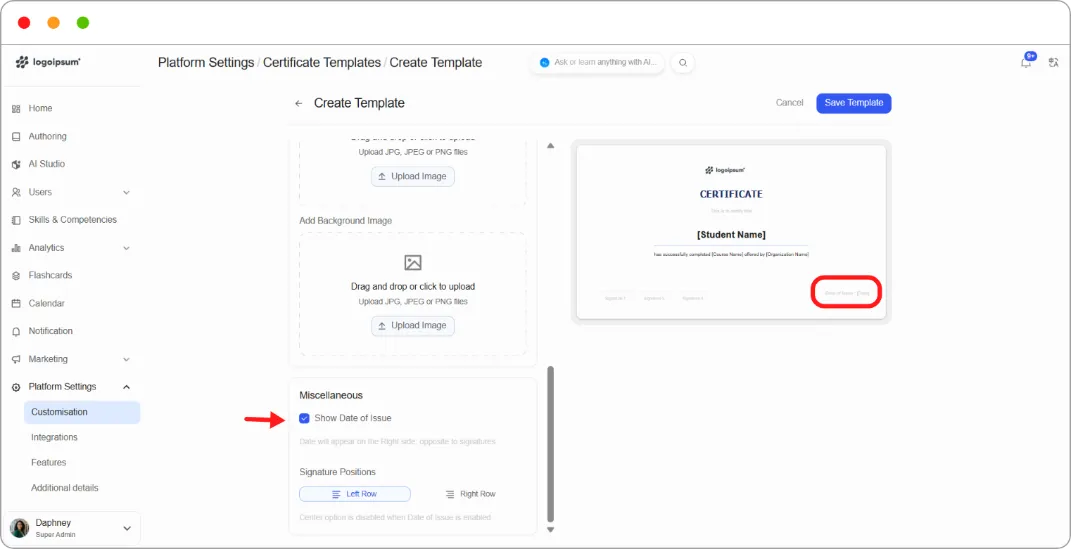Click [Student Name] in certificate preview
Image resolution: width=1071 pixels, height=549 pixels.
(x=731, y=235)
